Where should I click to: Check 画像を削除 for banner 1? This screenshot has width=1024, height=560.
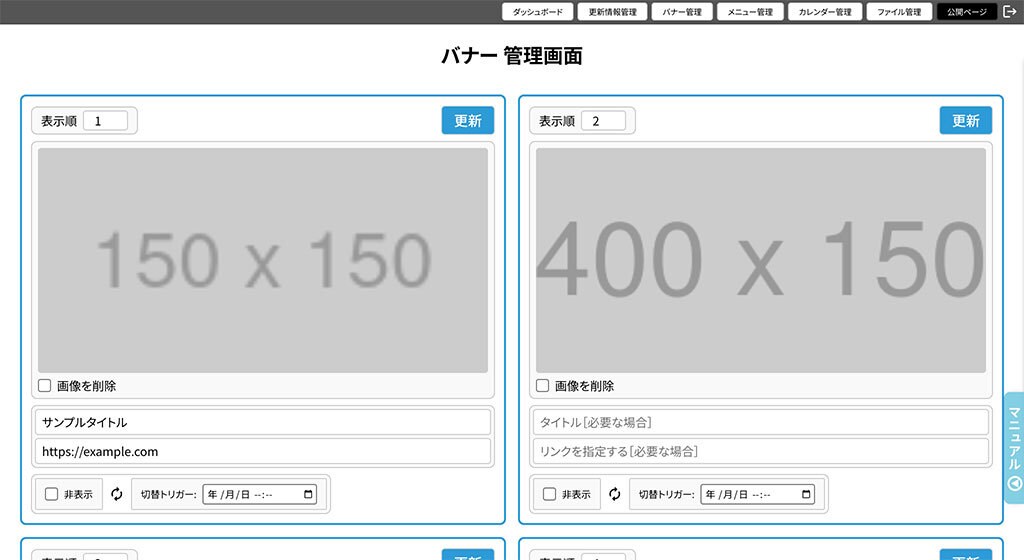pyautogui.click(x=44, y=386)
